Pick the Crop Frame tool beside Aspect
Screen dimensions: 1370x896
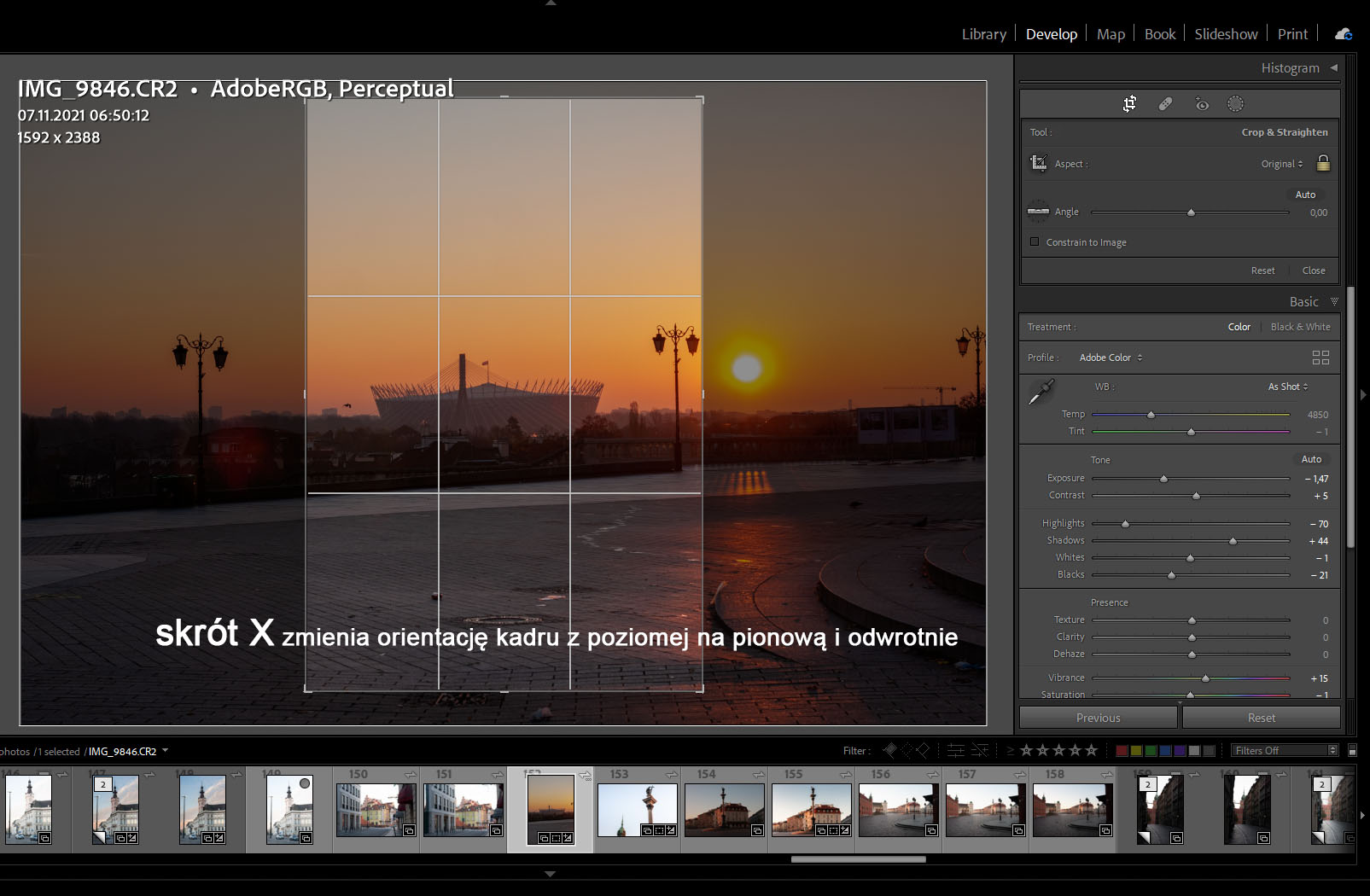point(1039,163)
